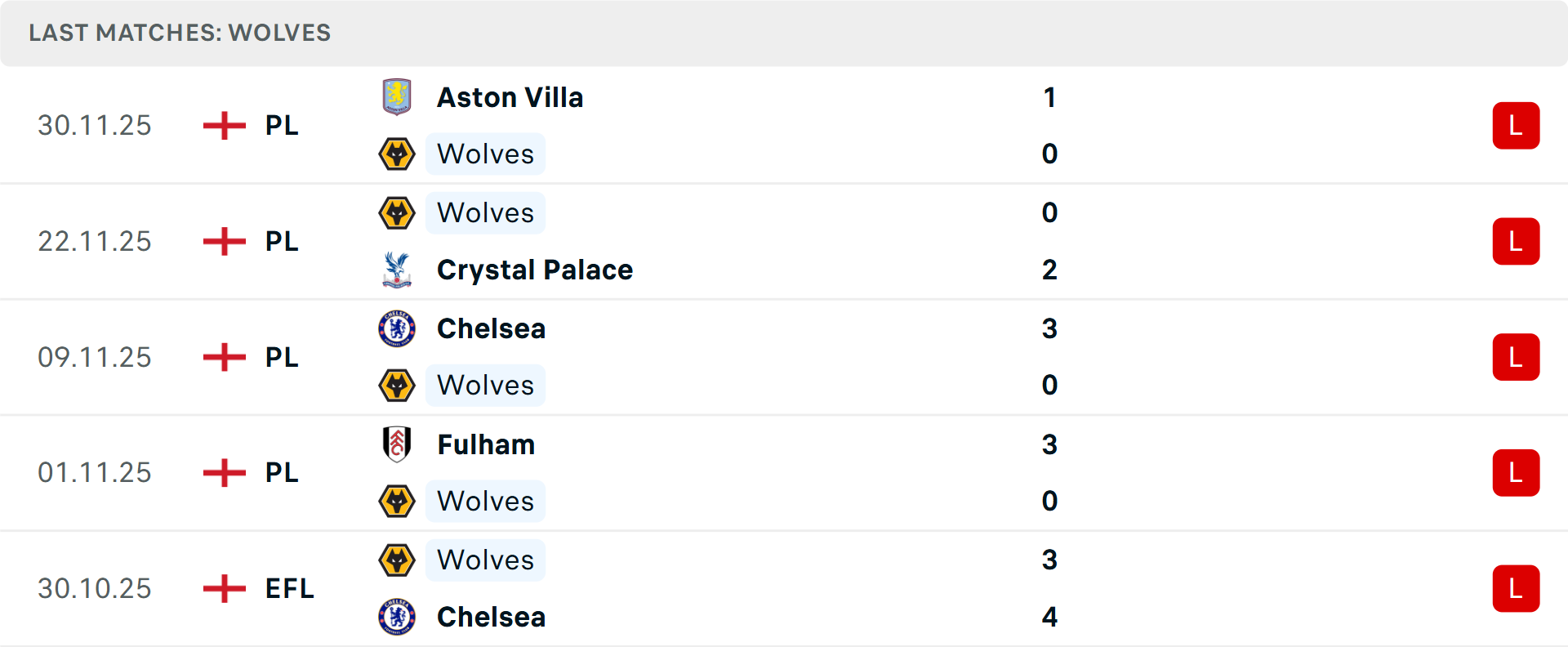Click the loss badge for the Fulham match

point(1516,473)
